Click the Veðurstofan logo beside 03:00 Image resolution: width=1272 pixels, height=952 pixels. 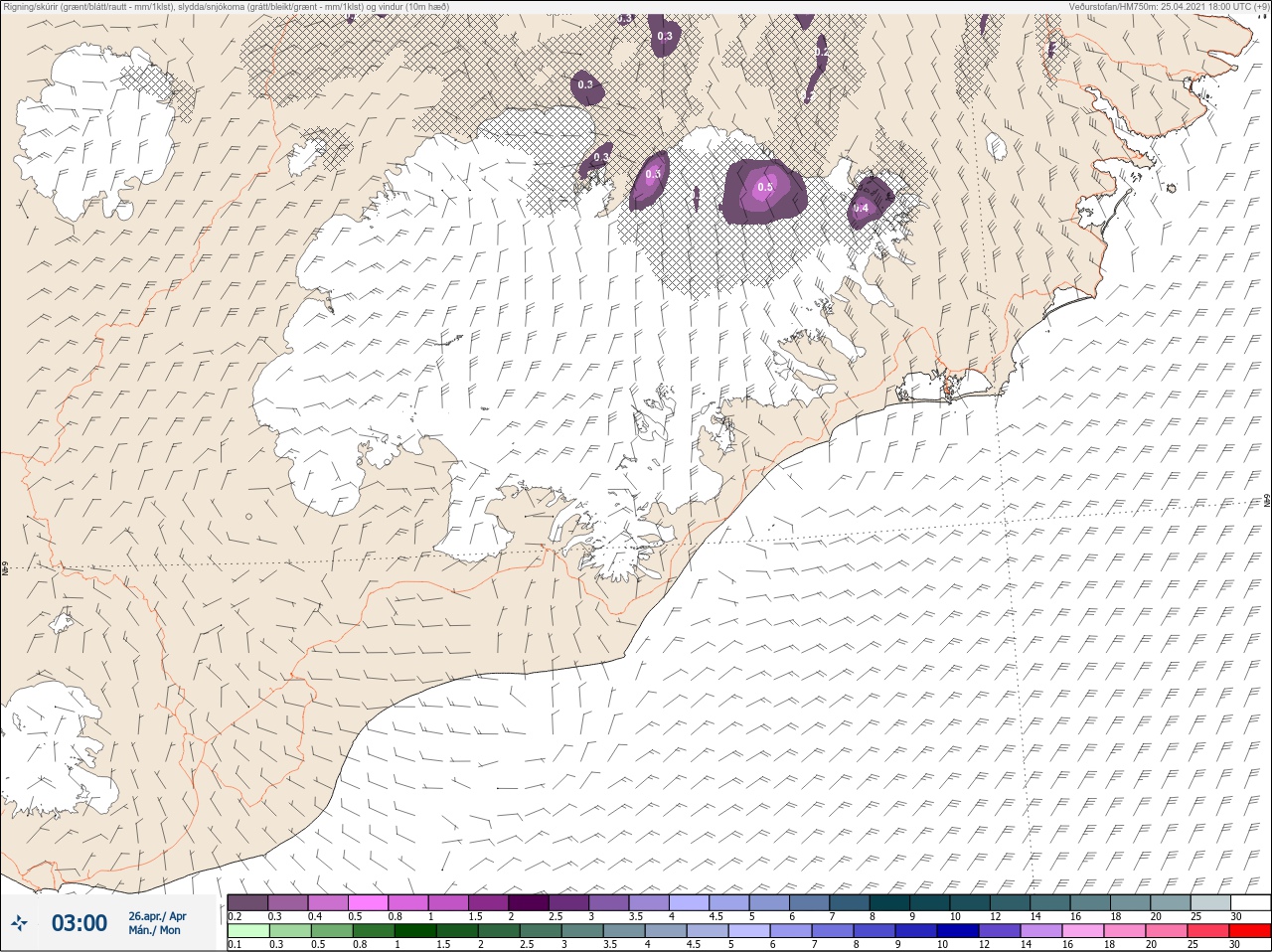click(20, 923)
